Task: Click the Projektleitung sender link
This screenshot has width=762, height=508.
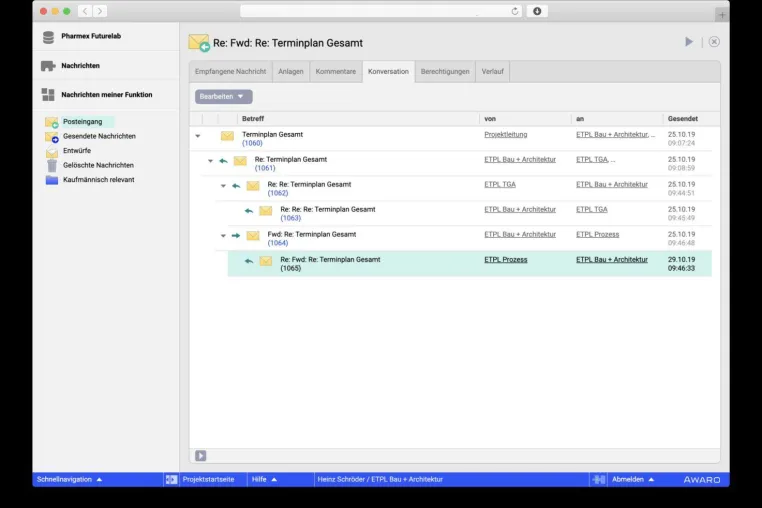Action: point(505,135)
